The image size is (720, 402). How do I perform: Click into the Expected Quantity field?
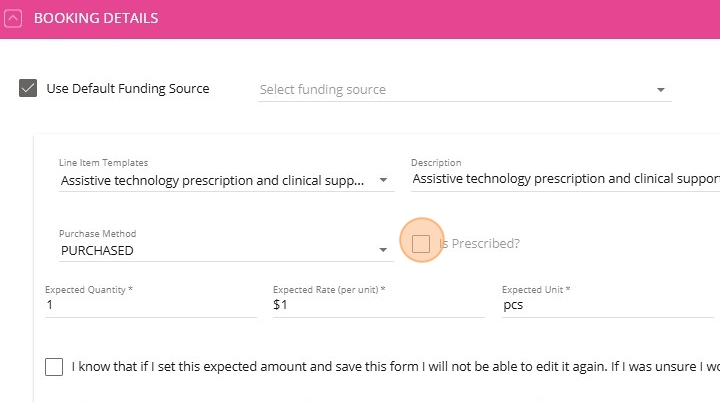coord(150,306)
